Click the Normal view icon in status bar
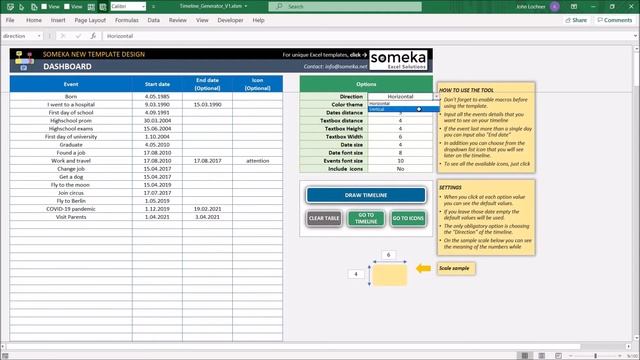Viewport: 640px width, 360px height. pos(525,356)
